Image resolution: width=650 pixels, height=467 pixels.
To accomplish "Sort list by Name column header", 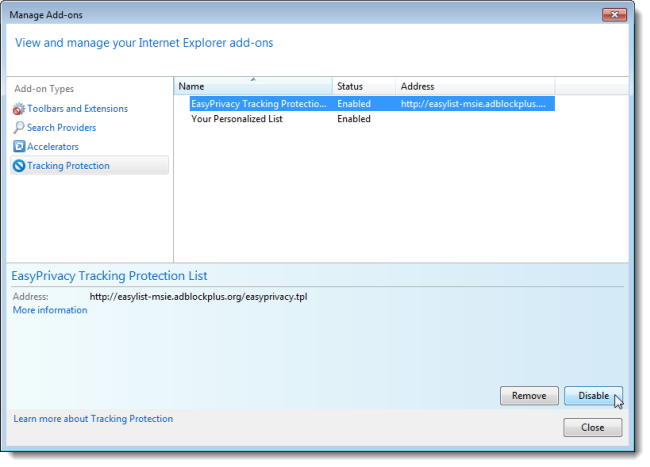I will (x=253, y=87).
